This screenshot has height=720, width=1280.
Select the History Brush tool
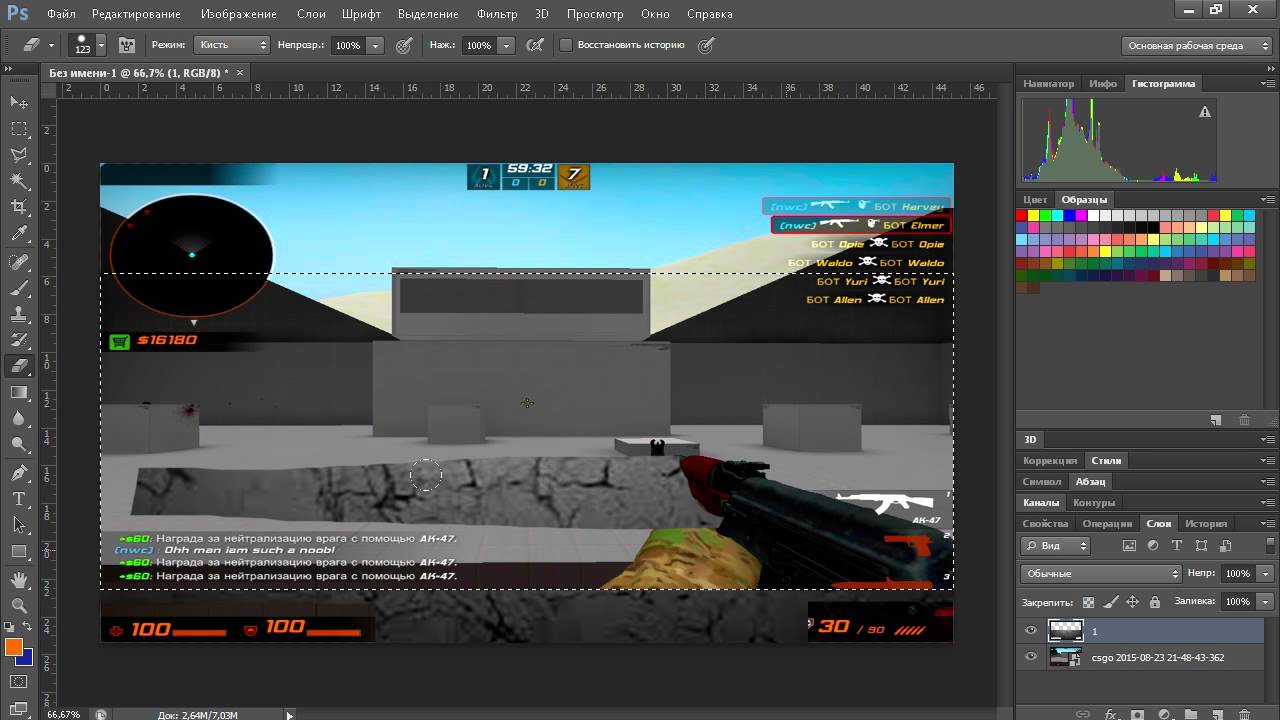(x=19, y=340)
